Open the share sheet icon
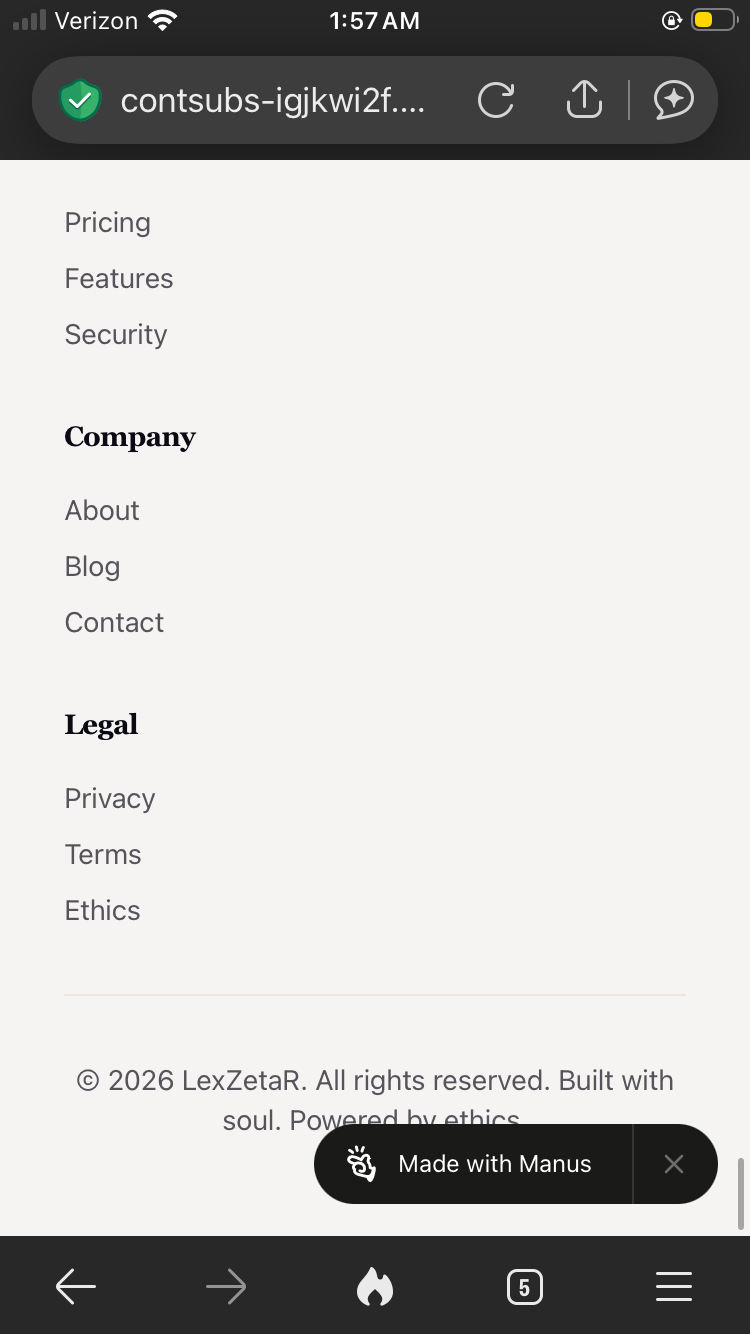 pyautogui.click(x=584, y=99)
